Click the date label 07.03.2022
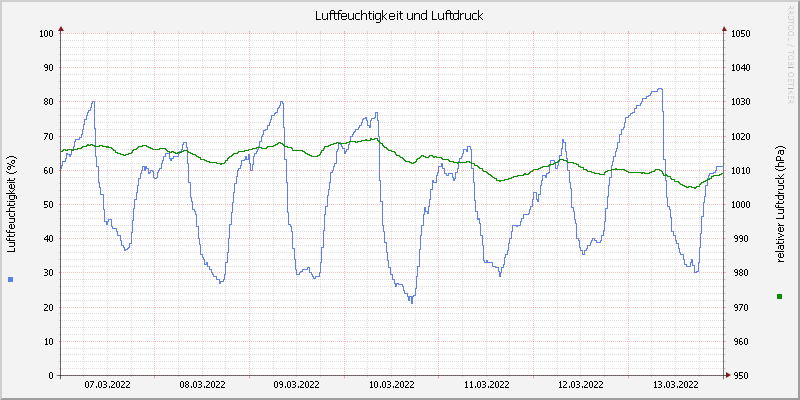 click(x=107, y=384)
